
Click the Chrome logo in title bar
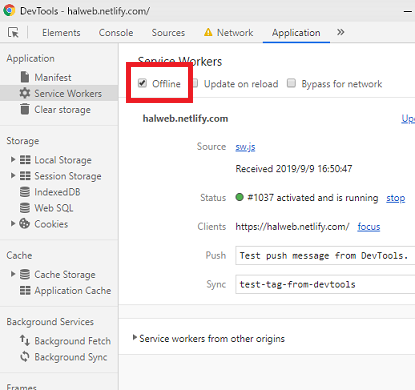pos(9,10)
